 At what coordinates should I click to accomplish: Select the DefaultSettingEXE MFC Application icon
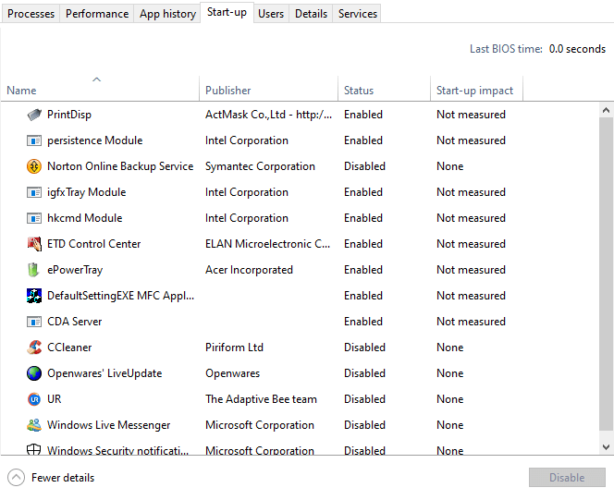point(34,296)
